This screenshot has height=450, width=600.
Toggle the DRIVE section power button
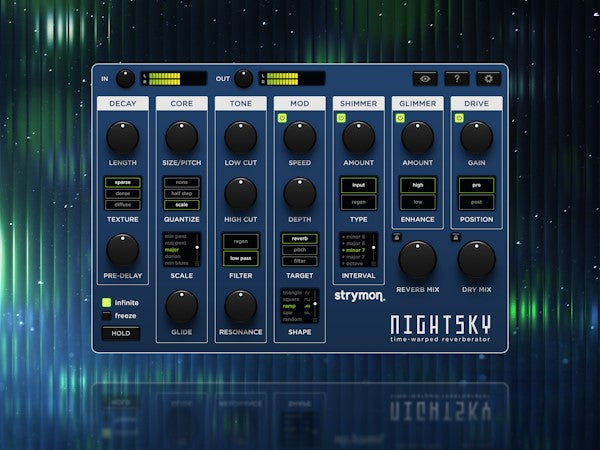460,118
